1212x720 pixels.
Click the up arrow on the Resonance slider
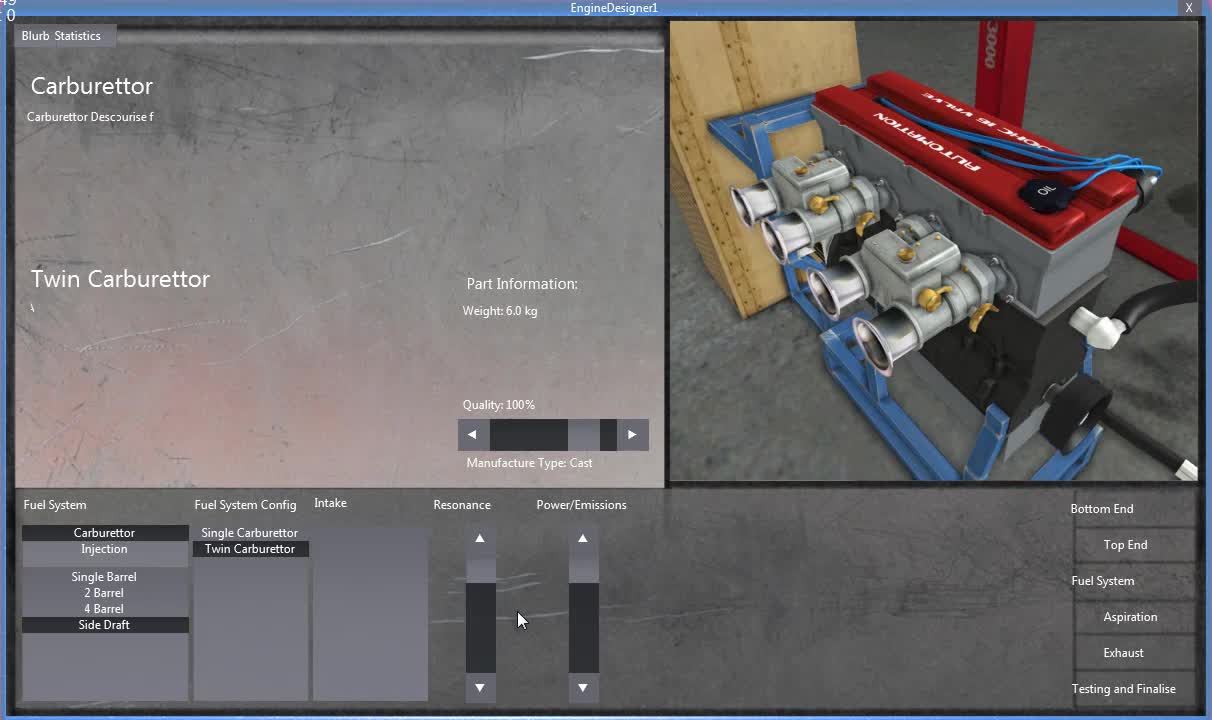[480, 538]
